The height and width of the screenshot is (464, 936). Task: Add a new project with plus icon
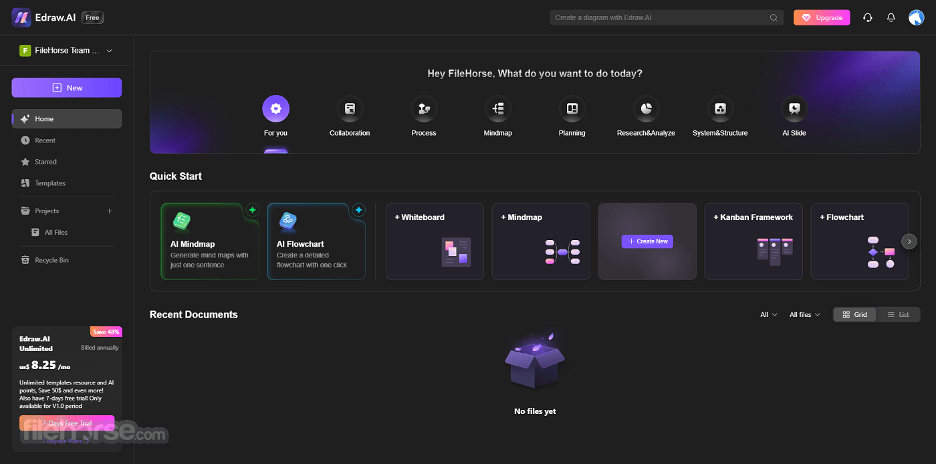coord(109,211)
